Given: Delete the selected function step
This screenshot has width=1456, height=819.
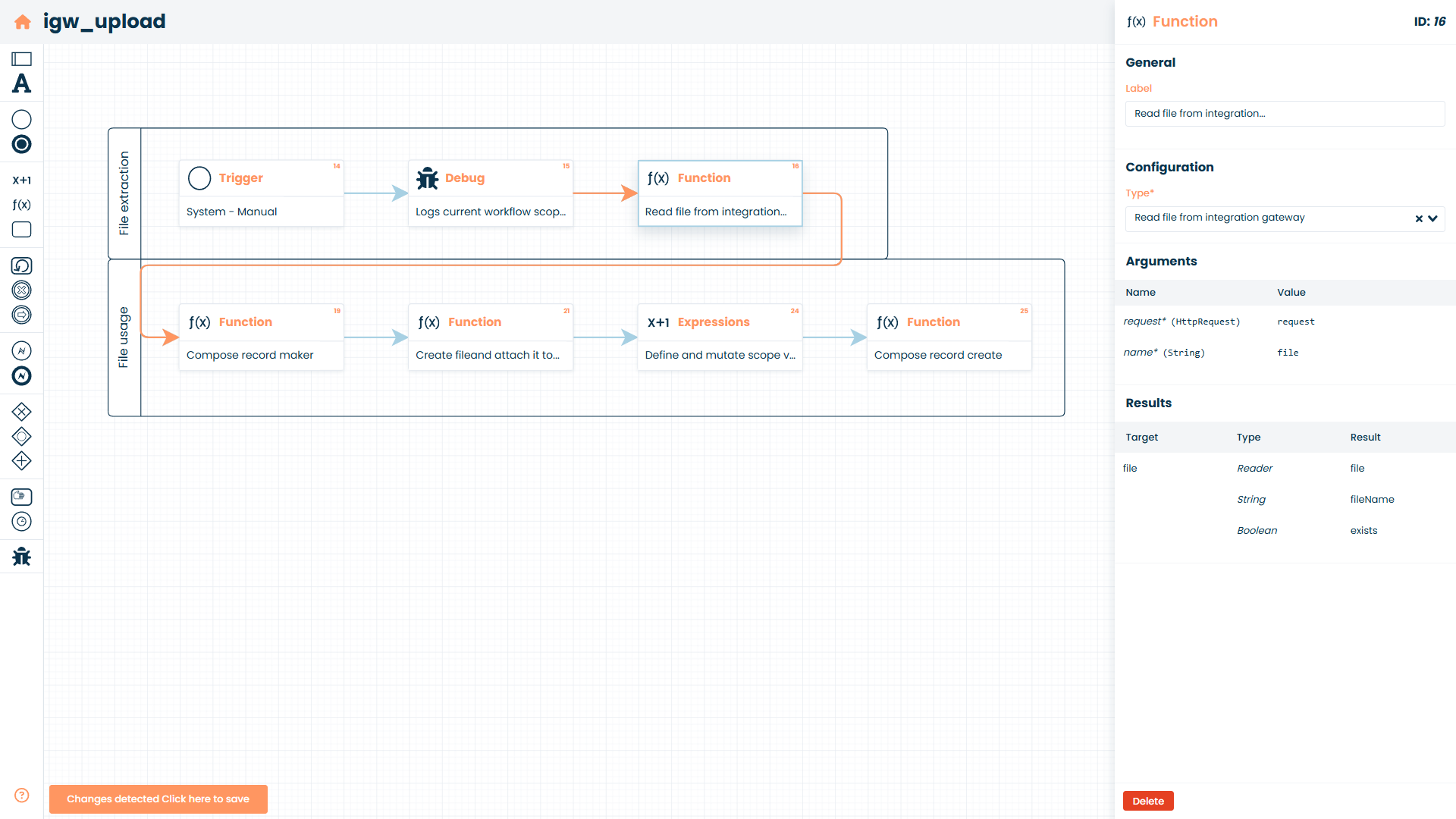Looking at the screenshot, I should 1148,801.
